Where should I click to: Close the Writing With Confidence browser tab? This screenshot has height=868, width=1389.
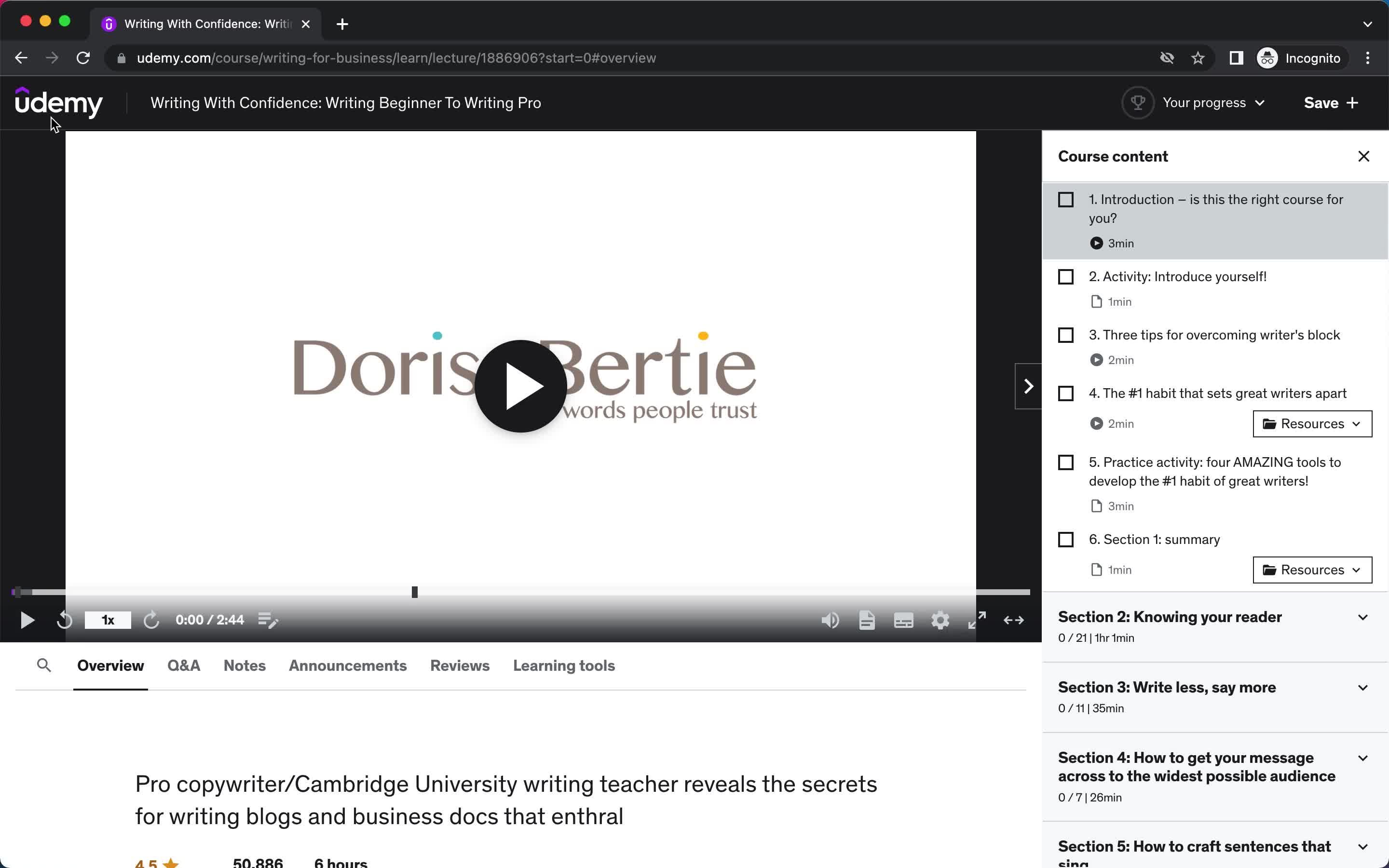[306, 24]
